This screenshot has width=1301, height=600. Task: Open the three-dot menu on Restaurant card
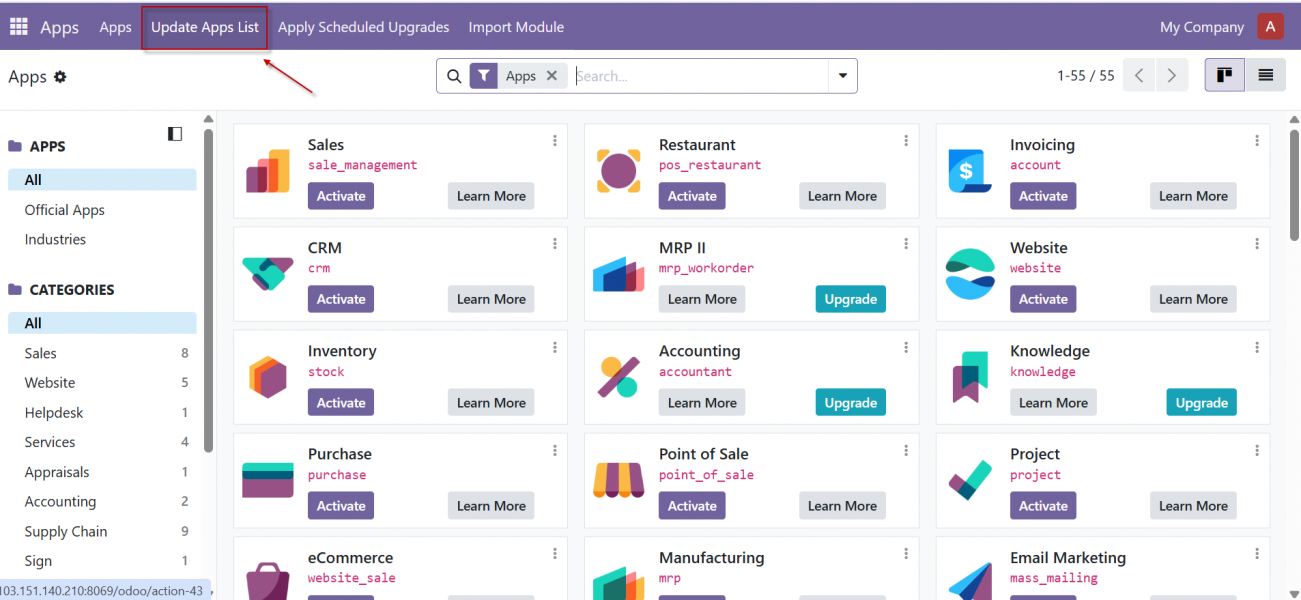(x=906, y=141)
